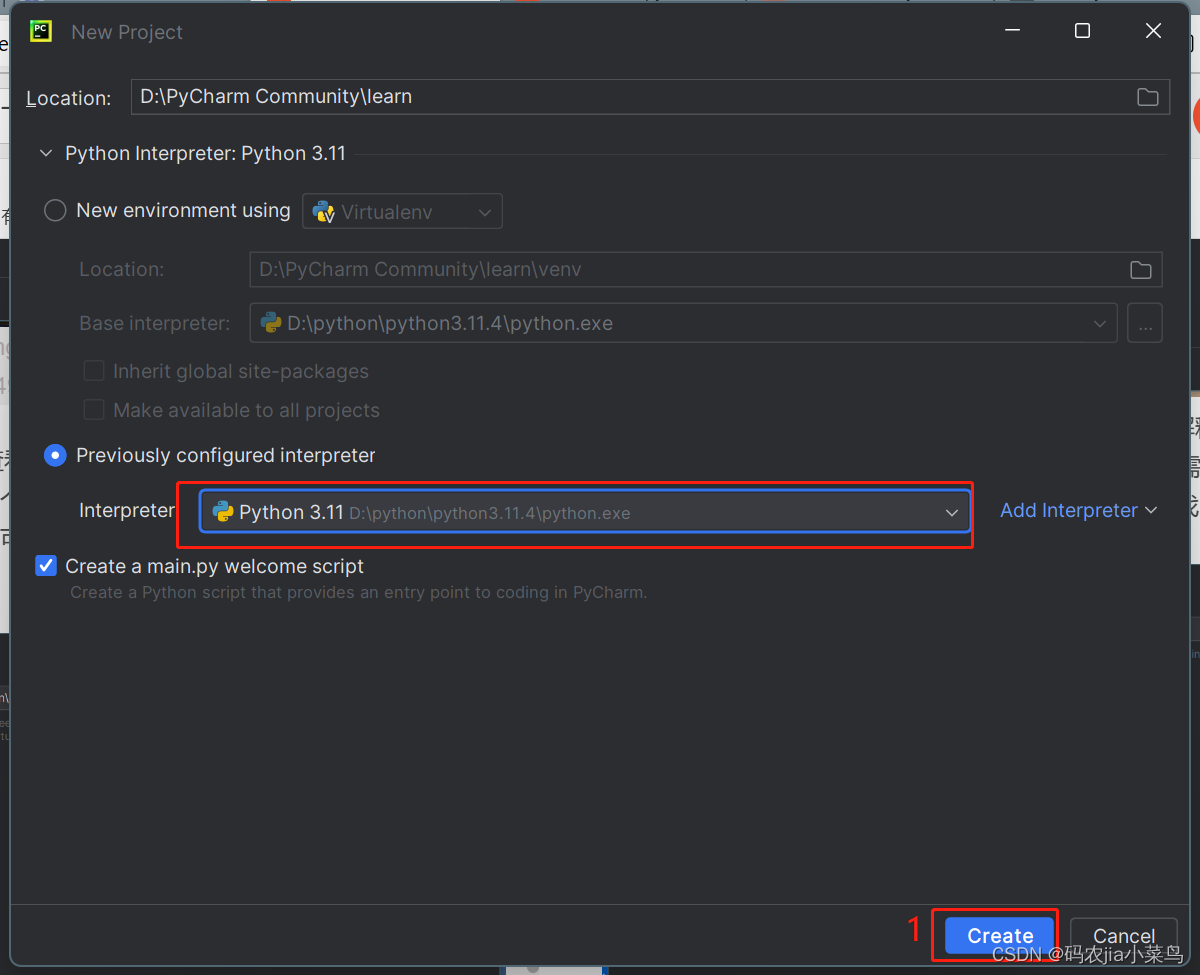The width and height of the screenshot is (1200, 975).
Task: Click Python icon in Base interpreter field
Action: 271,323
